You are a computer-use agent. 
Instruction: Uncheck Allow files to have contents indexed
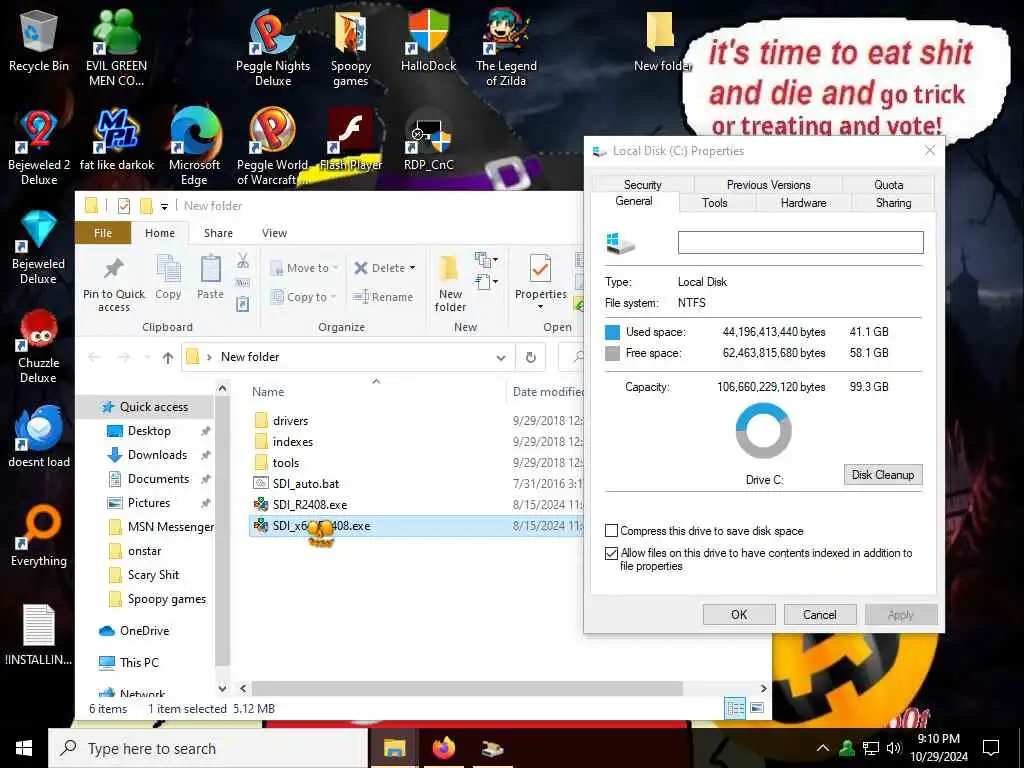pos(611,553)
